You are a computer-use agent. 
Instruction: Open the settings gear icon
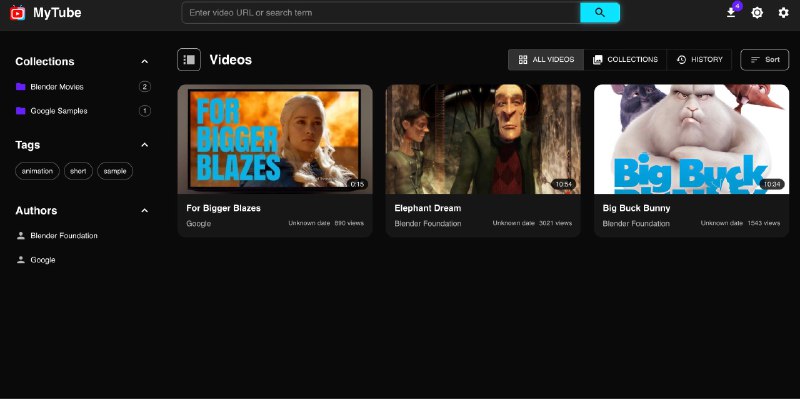pos(783,13)
